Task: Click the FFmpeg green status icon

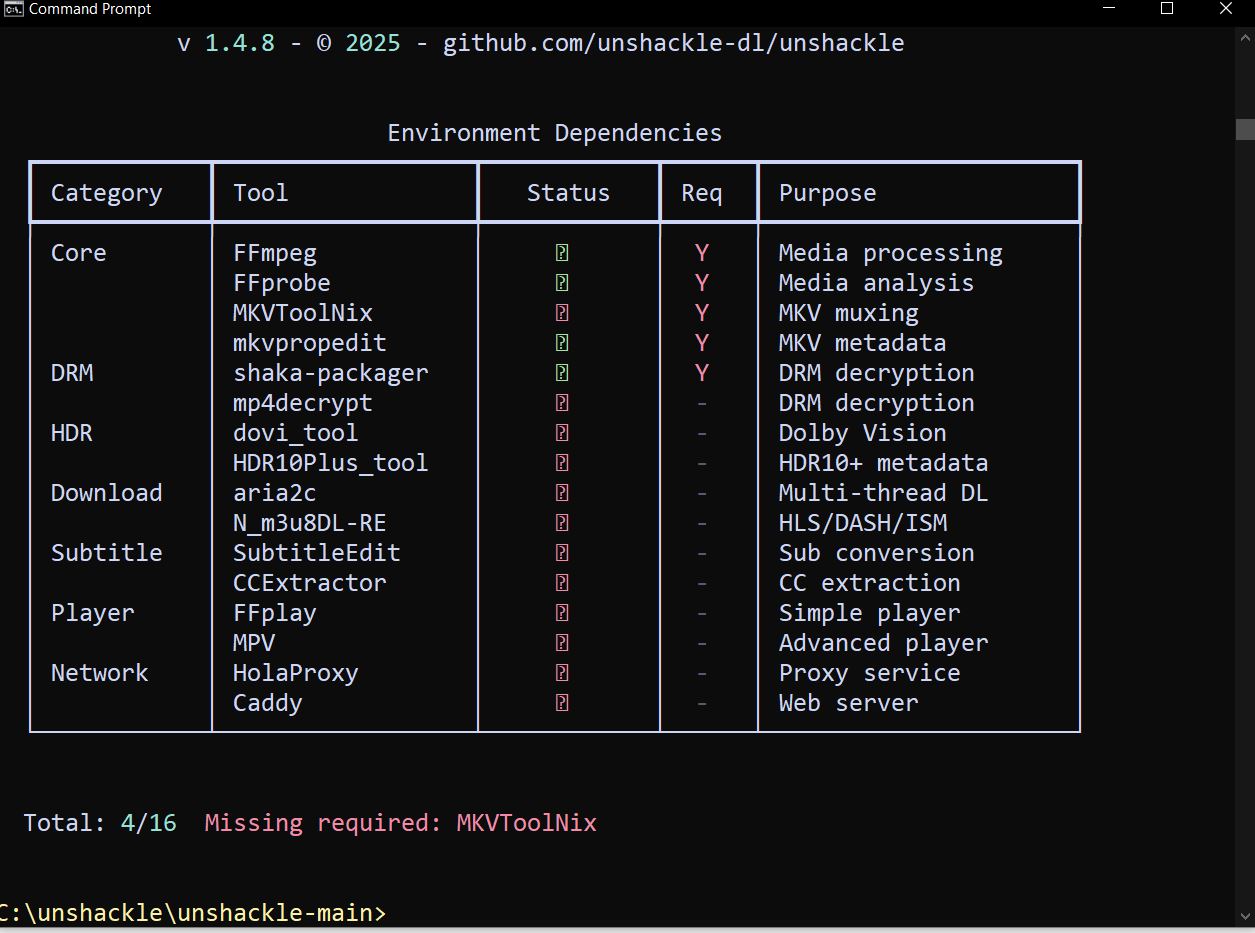Action: click(x=562, y=253)
